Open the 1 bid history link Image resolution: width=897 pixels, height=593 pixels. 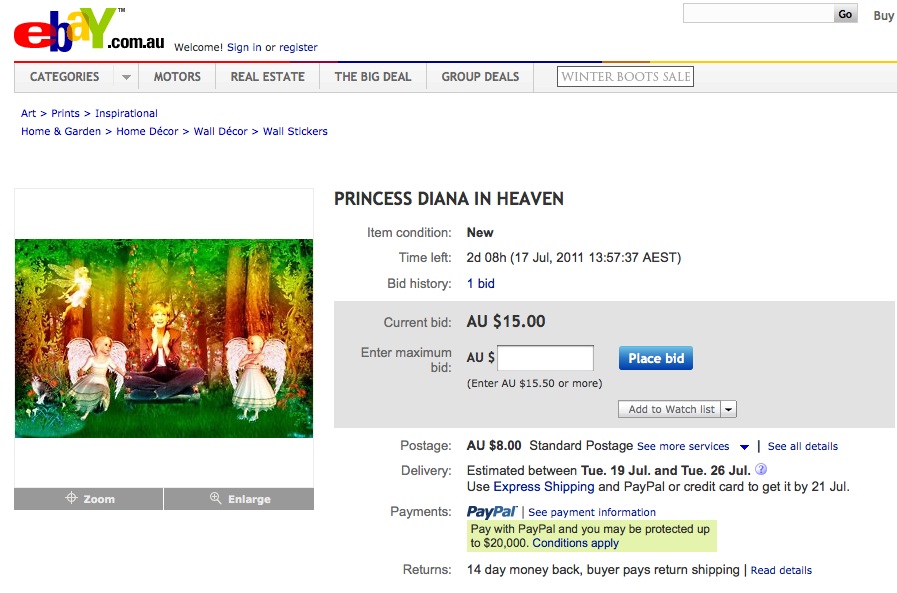[481, 284]
